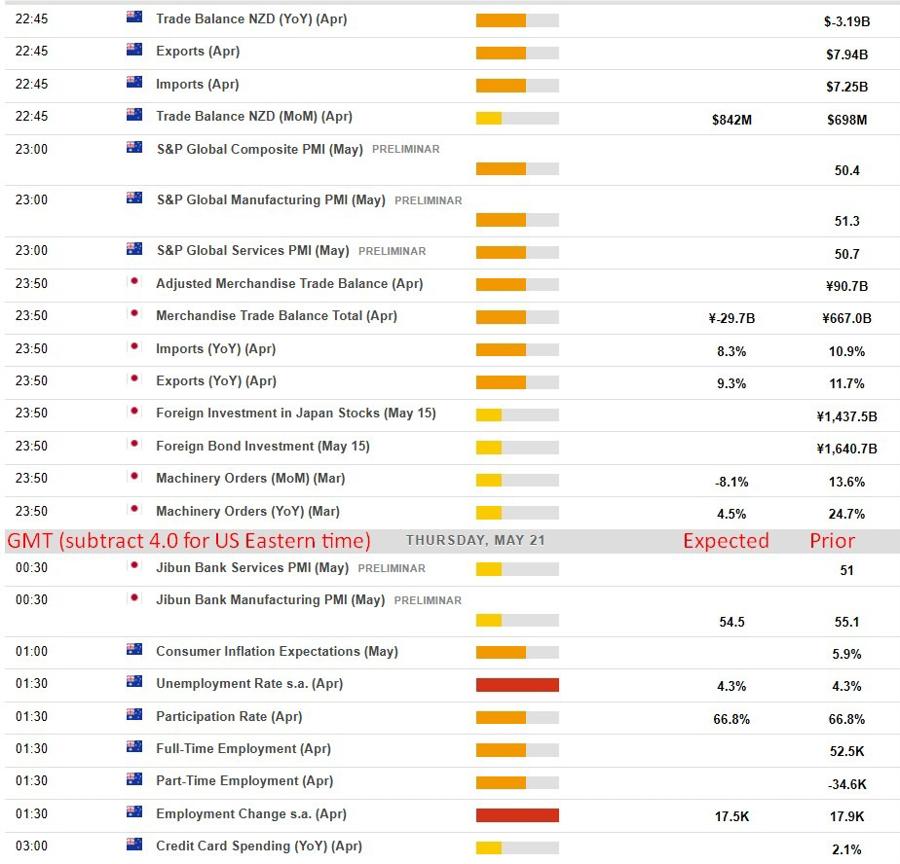Click expected value -8.1%
Image resolution: width=900 pixels, height=864 pixels.
(731, 482)
